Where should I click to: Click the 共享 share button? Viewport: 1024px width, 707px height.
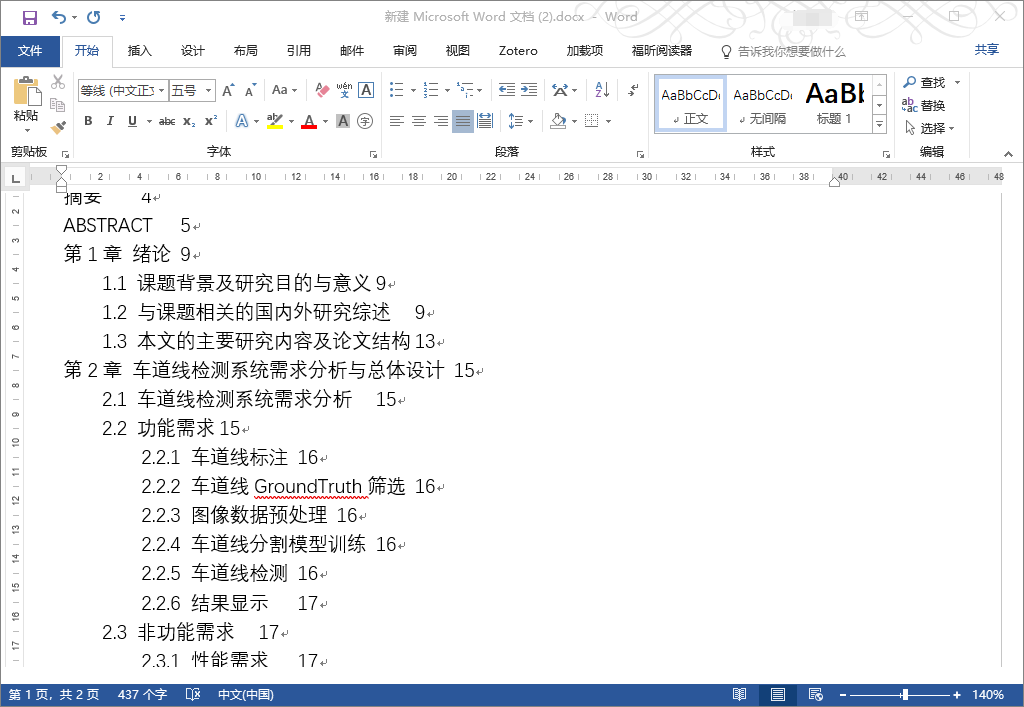click(x=987, y=50)
